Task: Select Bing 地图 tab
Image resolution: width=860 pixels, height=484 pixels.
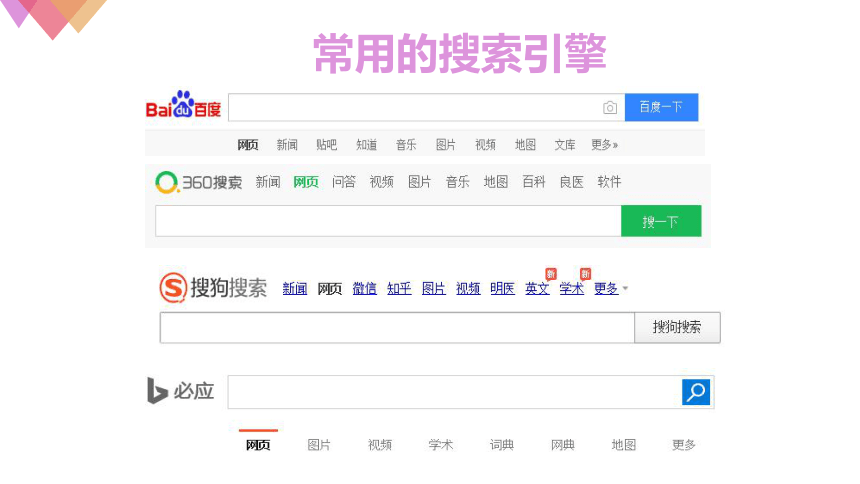Action: click(x=623, y=444)
